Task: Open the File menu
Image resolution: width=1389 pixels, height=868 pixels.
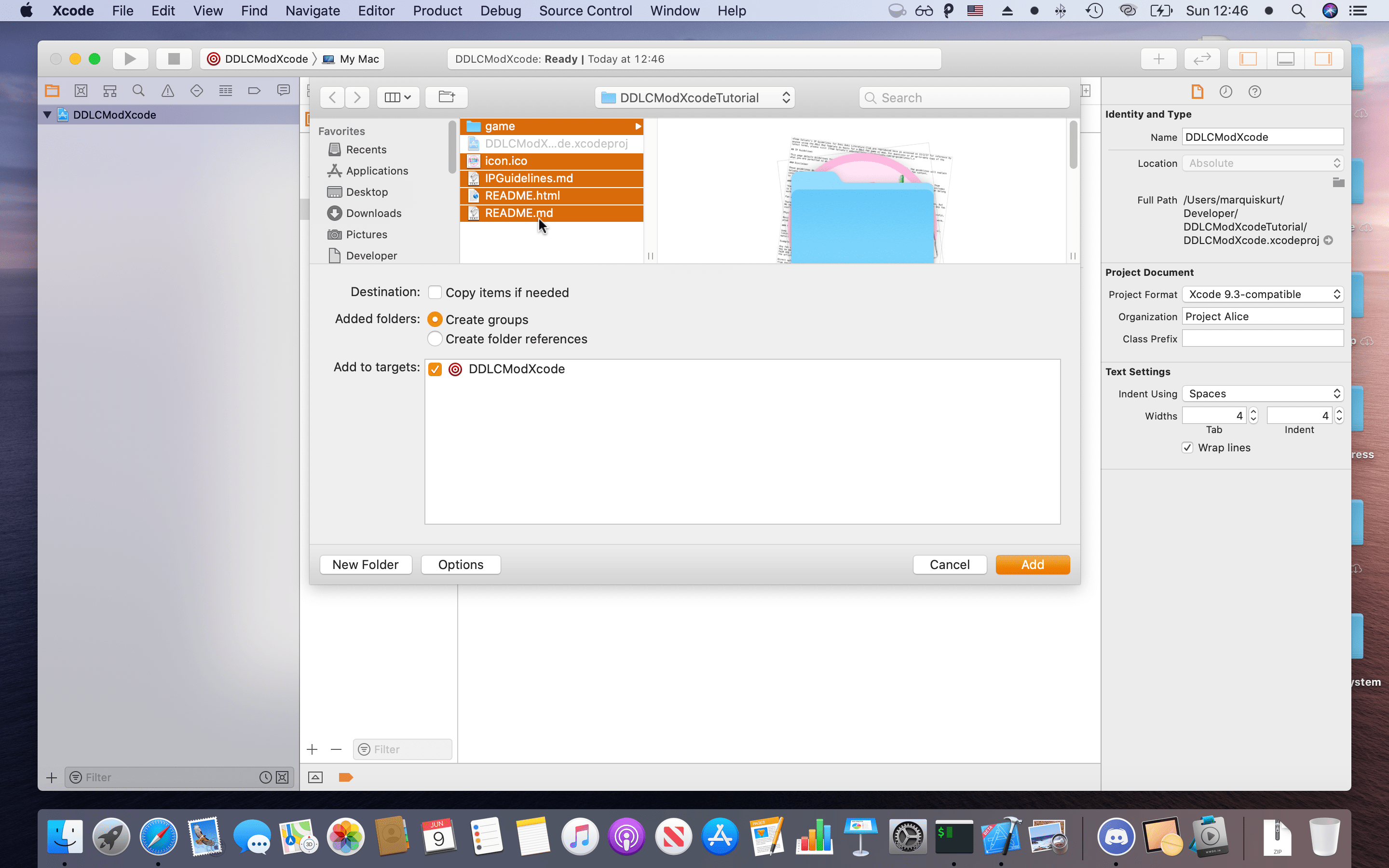Action: coord(122,11)
